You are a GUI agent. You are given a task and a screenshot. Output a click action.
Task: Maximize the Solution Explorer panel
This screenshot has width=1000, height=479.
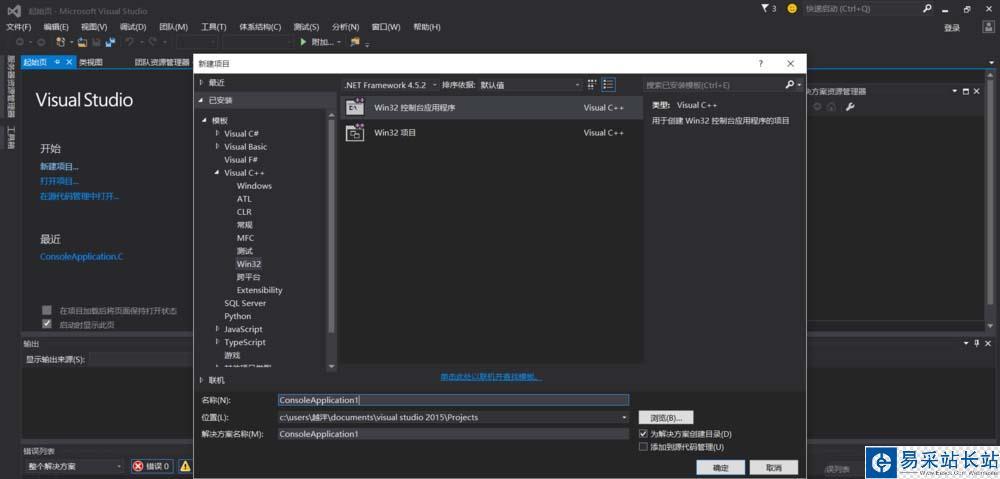click(966, 91)
